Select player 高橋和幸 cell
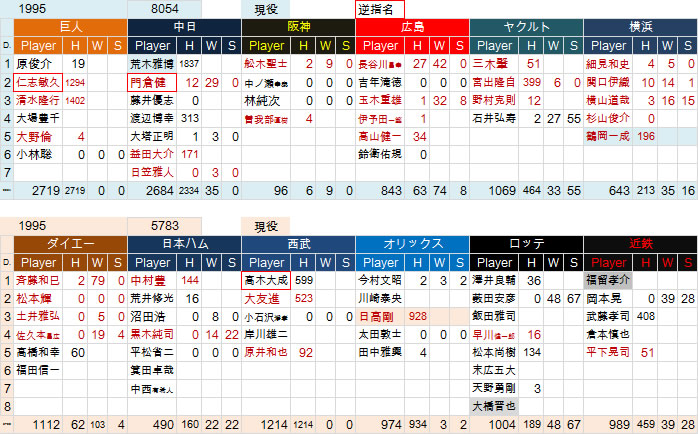 38,353
